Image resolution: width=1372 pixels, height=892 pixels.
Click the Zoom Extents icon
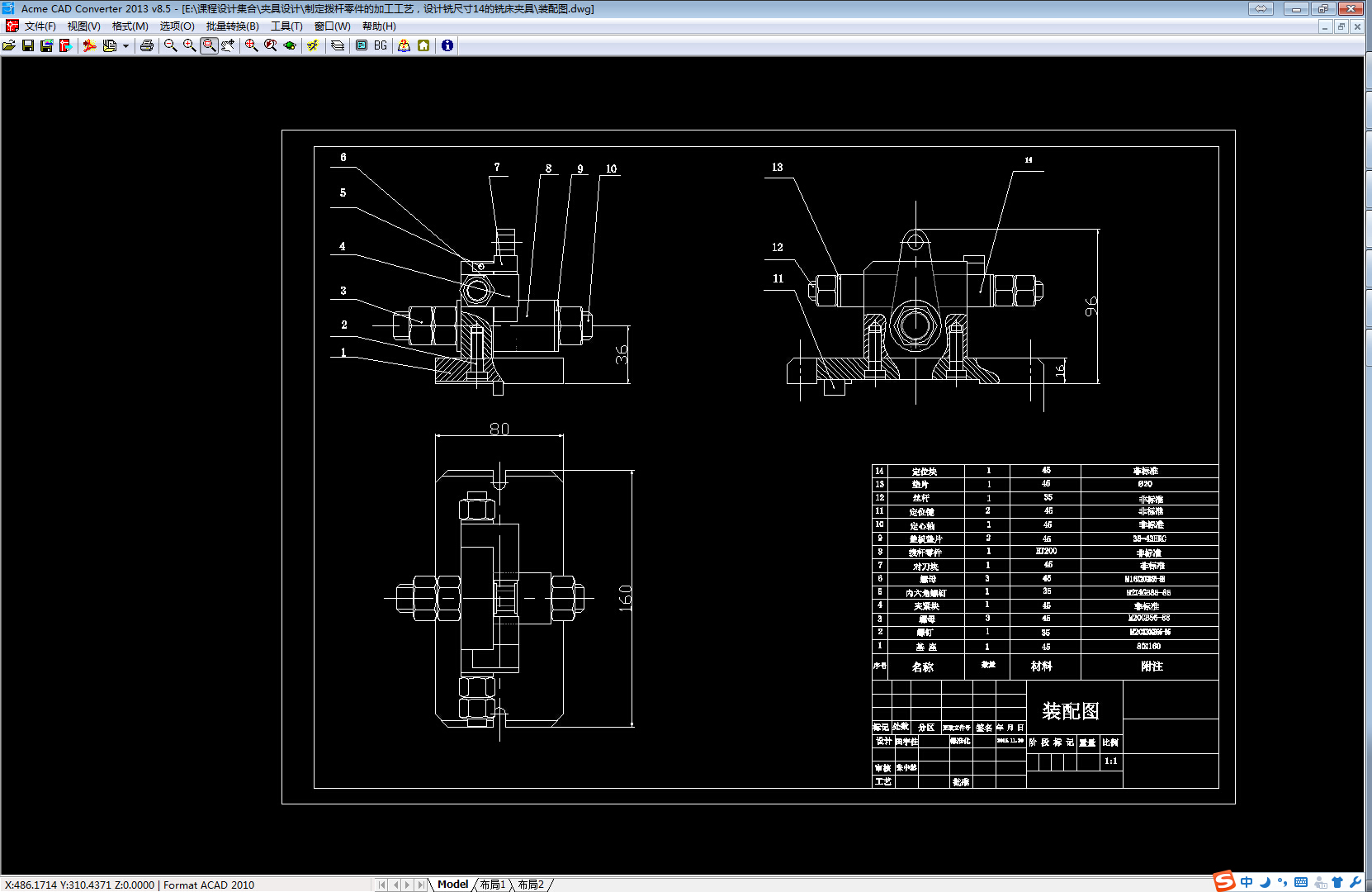(x=252, y=45)
